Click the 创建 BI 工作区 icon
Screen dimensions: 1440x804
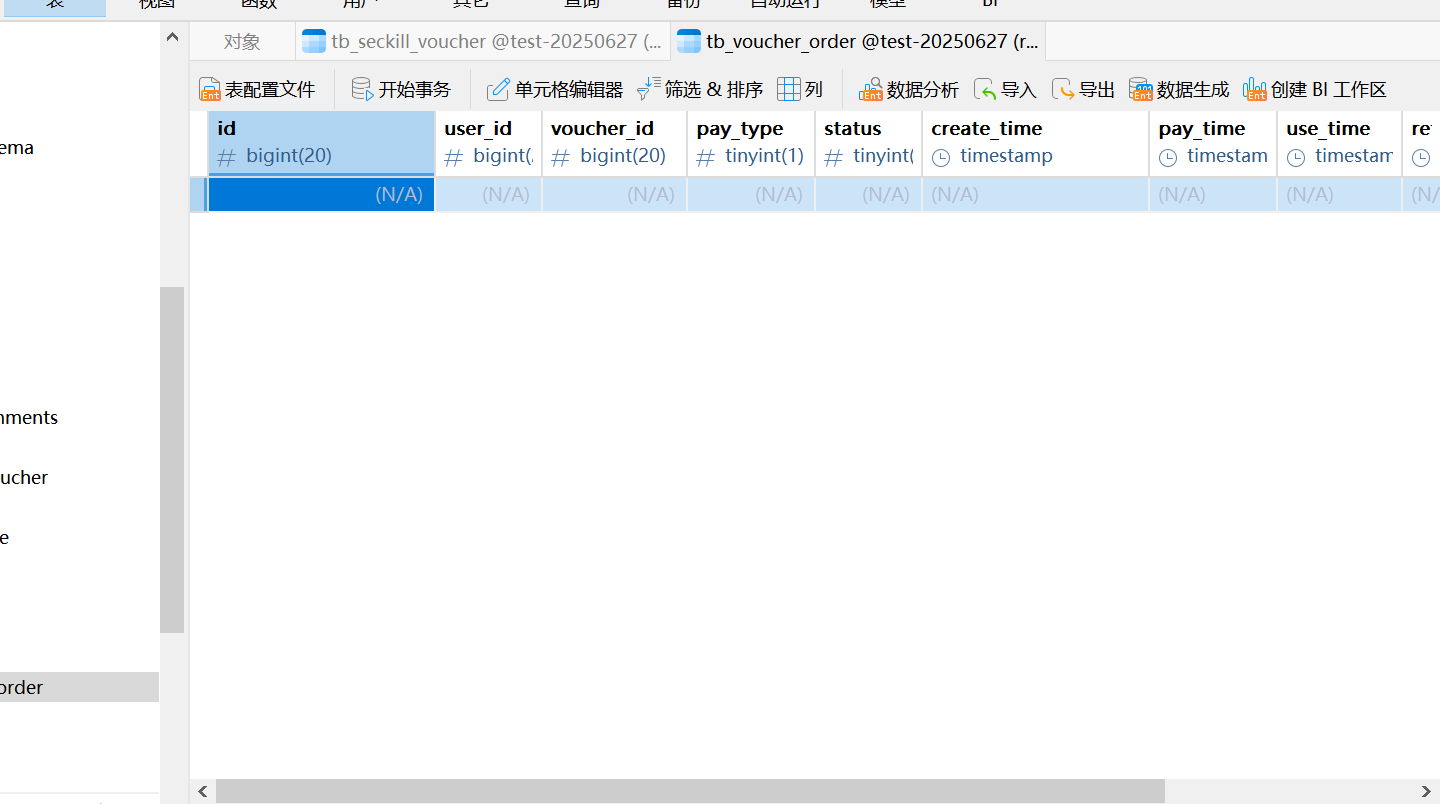coord(1255,90)
